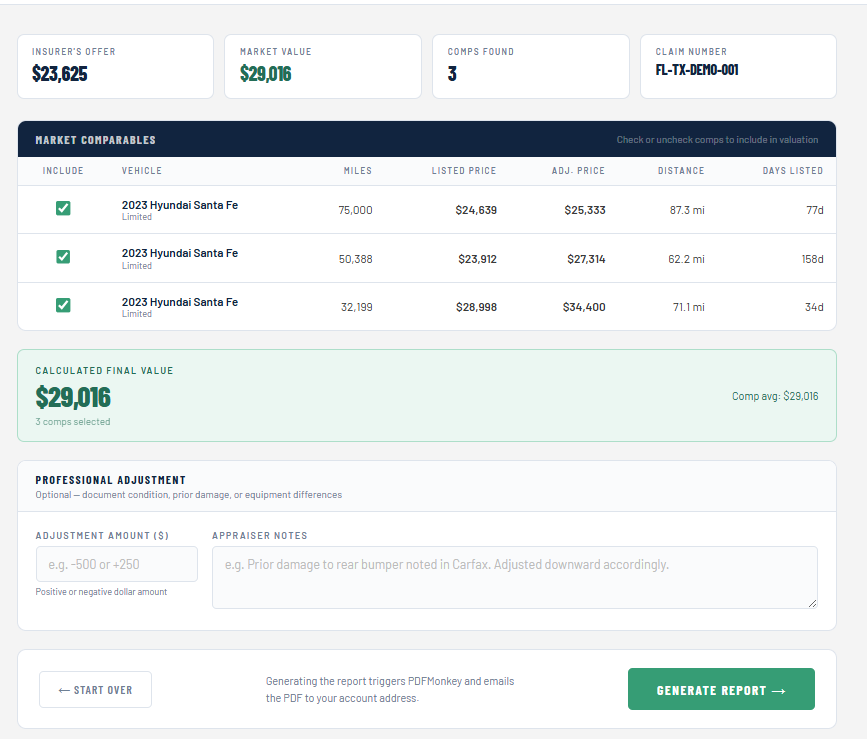Click 'Check or uncheck comps' hint text
This screenshot has width=867, height=739.
(717, 140)
